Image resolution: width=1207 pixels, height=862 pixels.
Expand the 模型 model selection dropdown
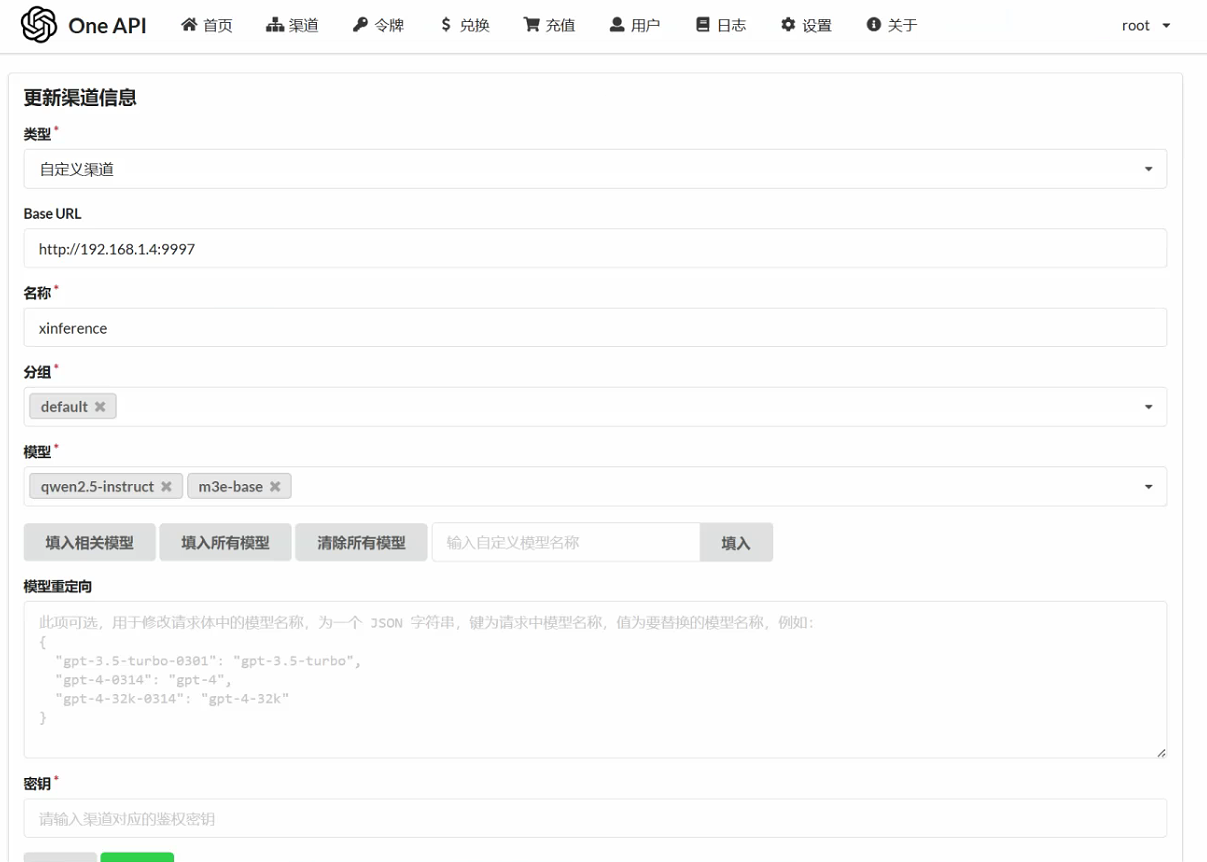point(1148,487)
